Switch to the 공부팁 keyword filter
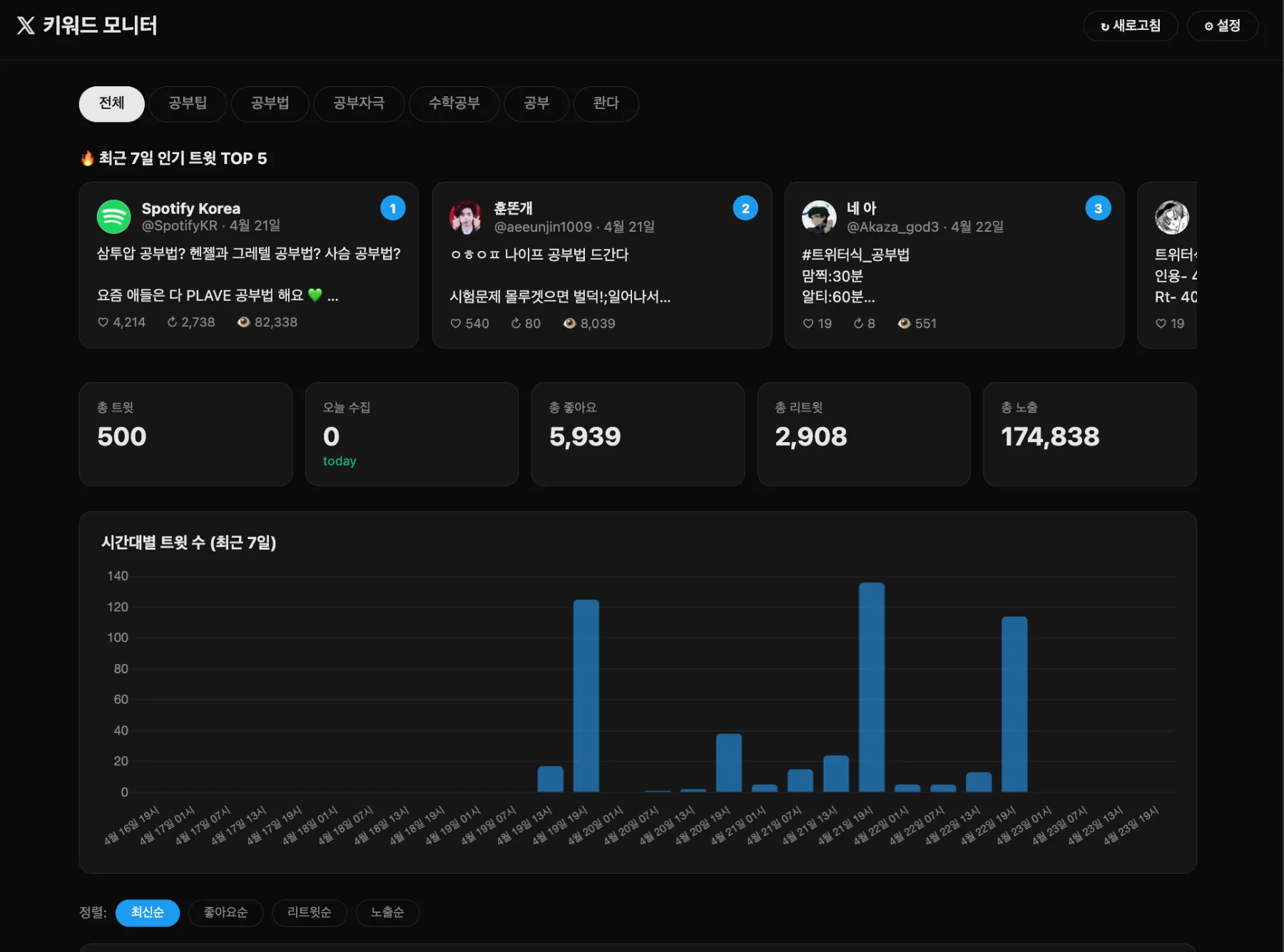Viewport: 1284px width, 952px height. coord(188,103)
